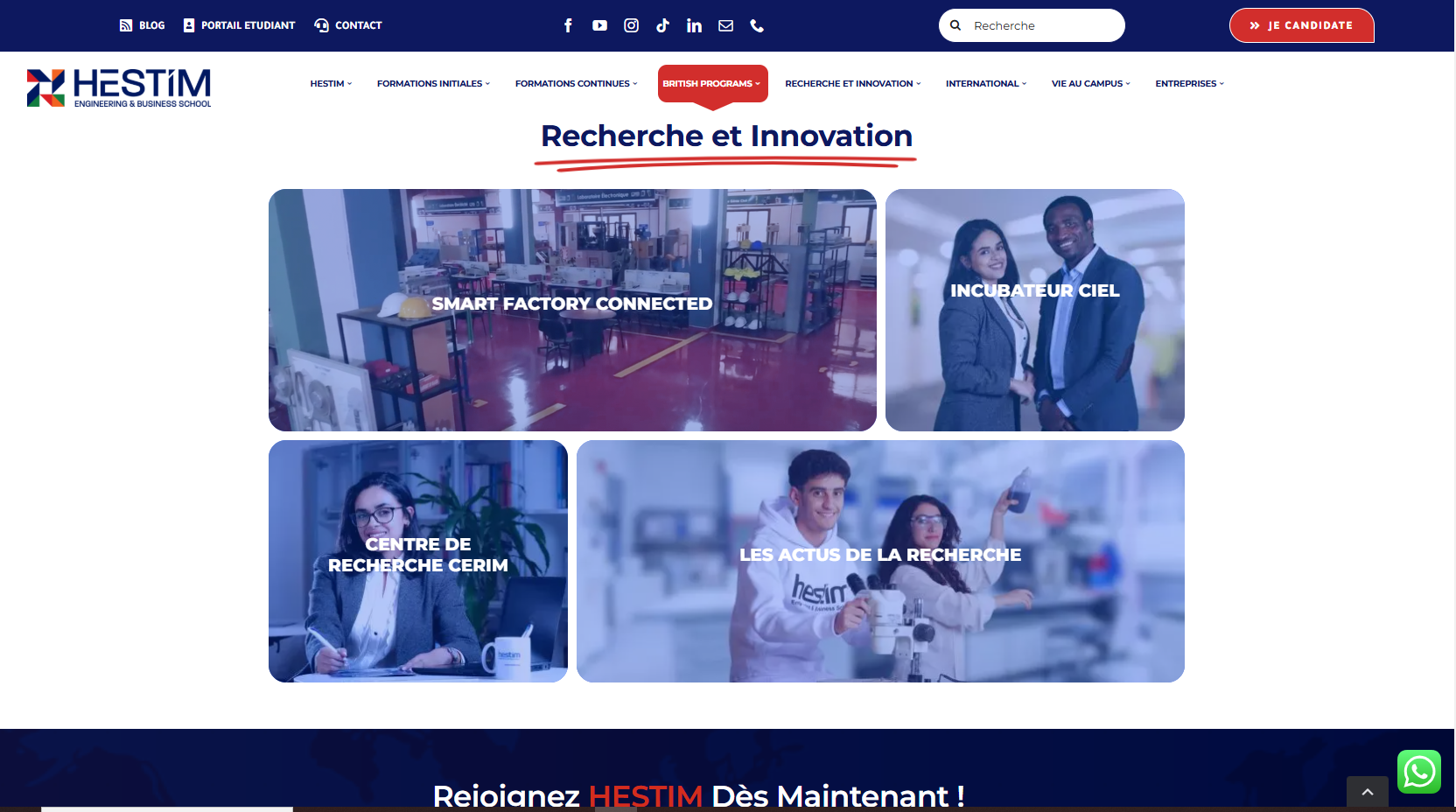Open the Facebook social icon

pos(568,25)
